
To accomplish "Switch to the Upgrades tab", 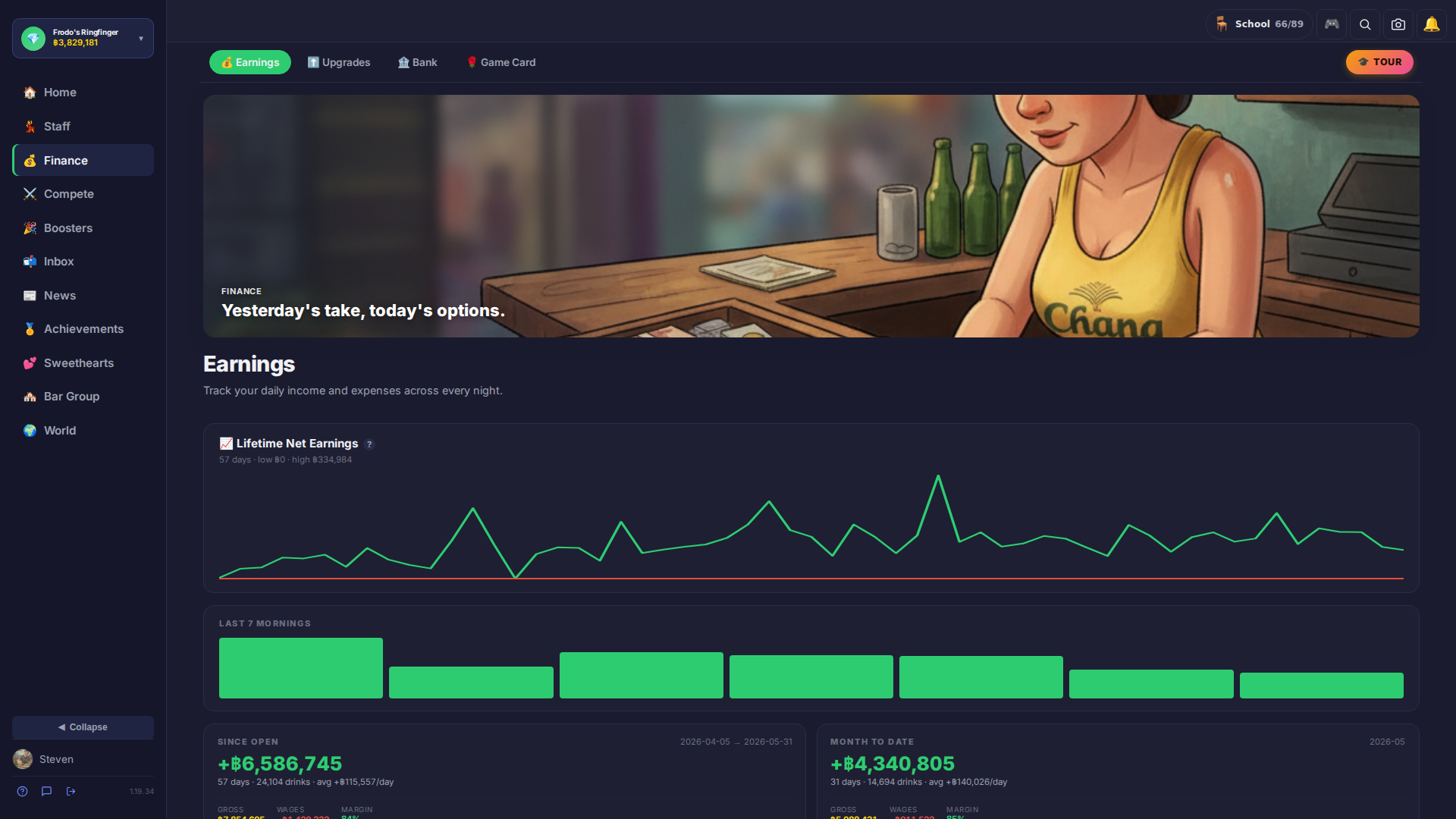I will [339, 62].
